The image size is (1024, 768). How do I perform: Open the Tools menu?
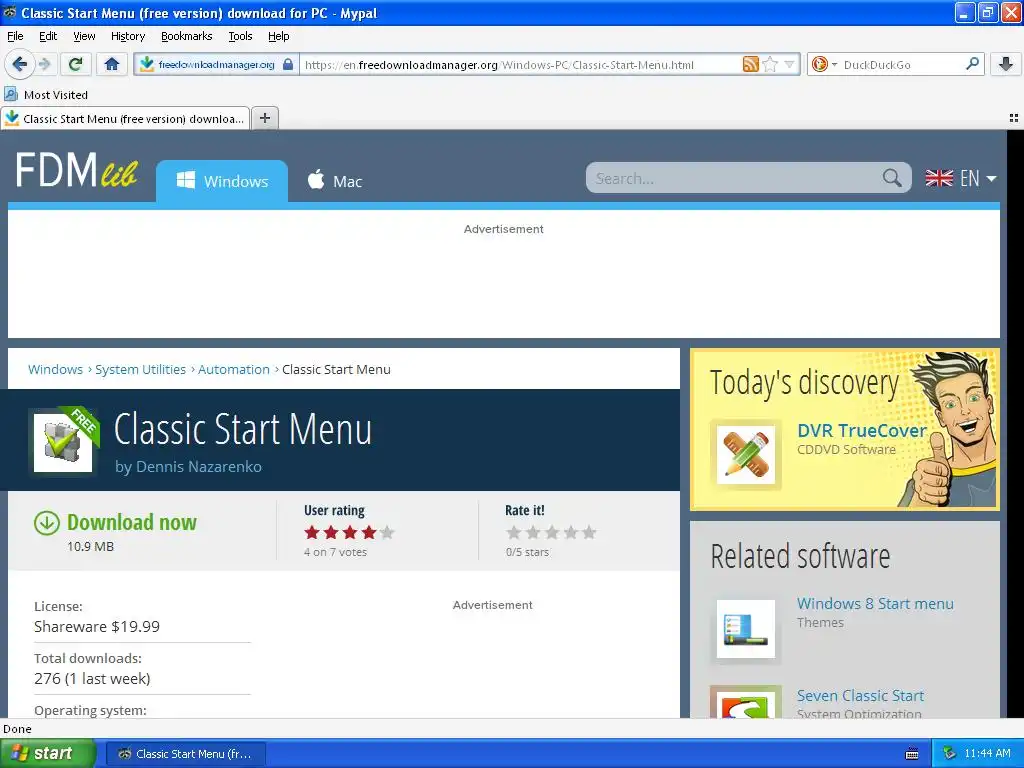tap(240, 36)
